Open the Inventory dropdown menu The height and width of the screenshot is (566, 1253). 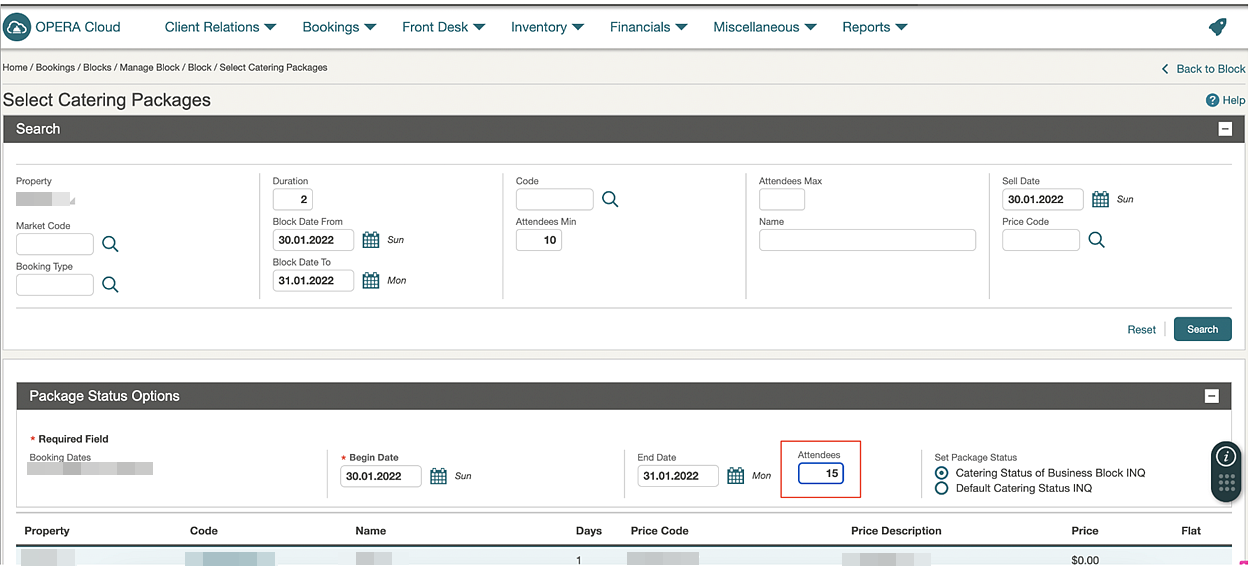[547, 27]
